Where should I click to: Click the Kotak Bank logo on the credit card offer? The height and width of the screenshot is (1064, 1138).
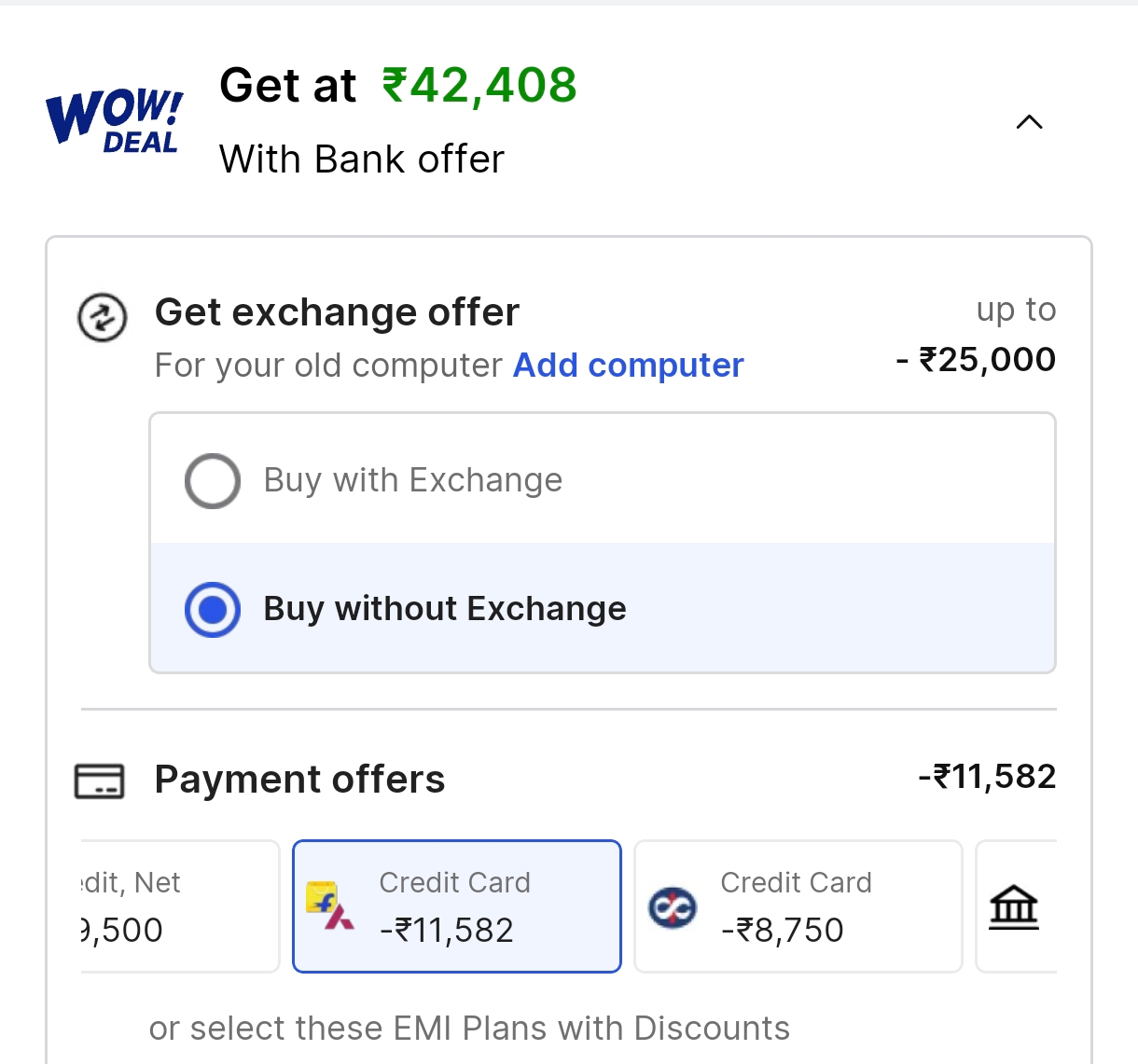[x=673, y=906]
